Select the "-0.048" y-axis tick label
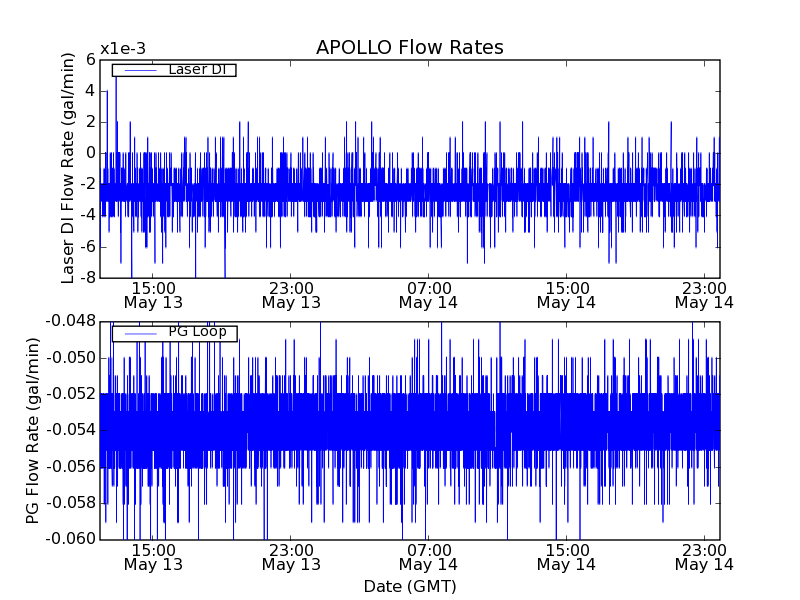Screen dimensions: 800x600 [x=71, y=321]
